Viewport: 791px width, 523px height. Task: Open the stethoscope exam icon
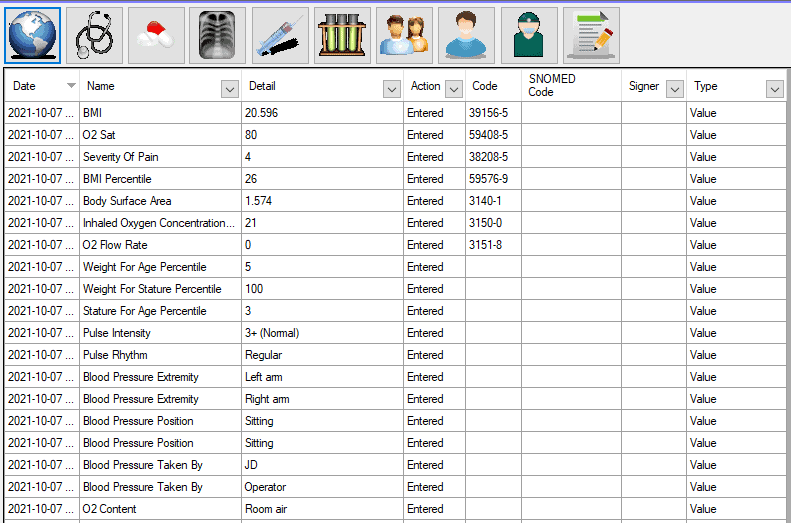coord(94,35)
